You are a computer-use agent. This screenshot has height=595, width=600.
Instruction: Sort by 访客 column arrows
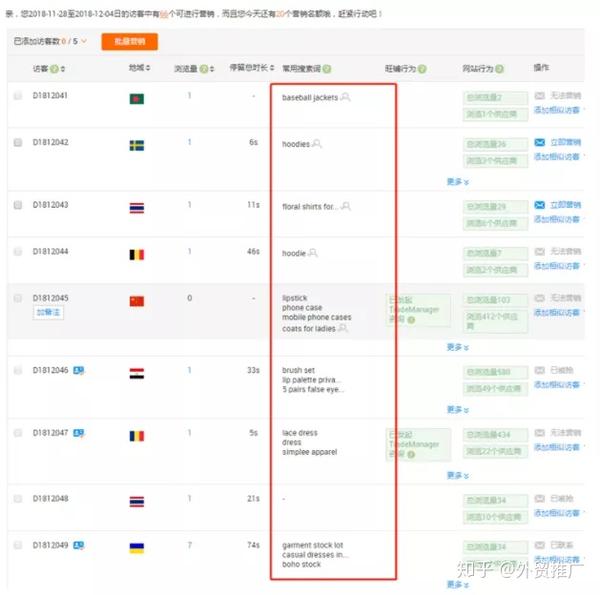(63, 69)
